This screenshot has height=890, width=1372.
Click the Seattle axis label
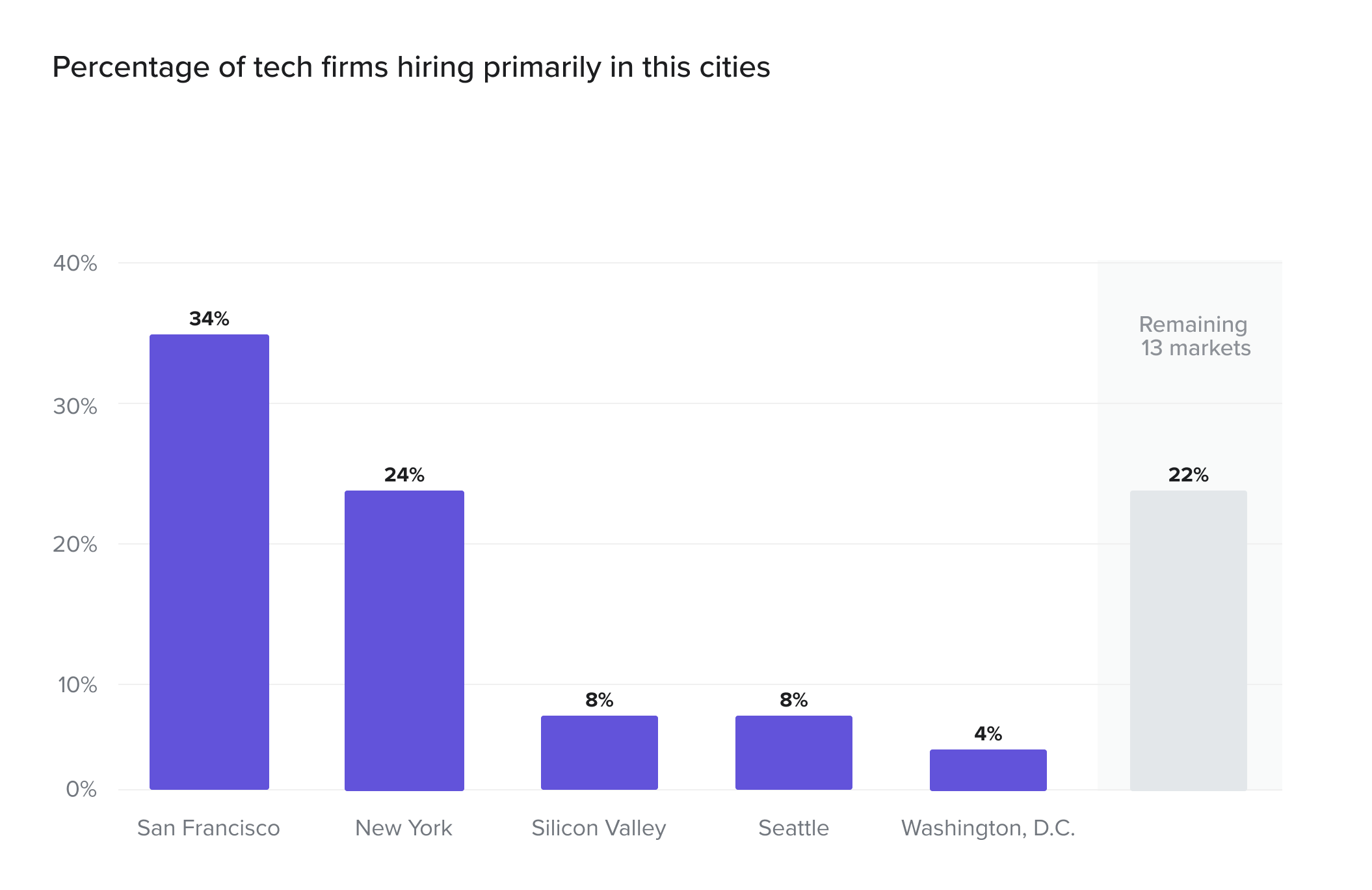coord(794,828)
